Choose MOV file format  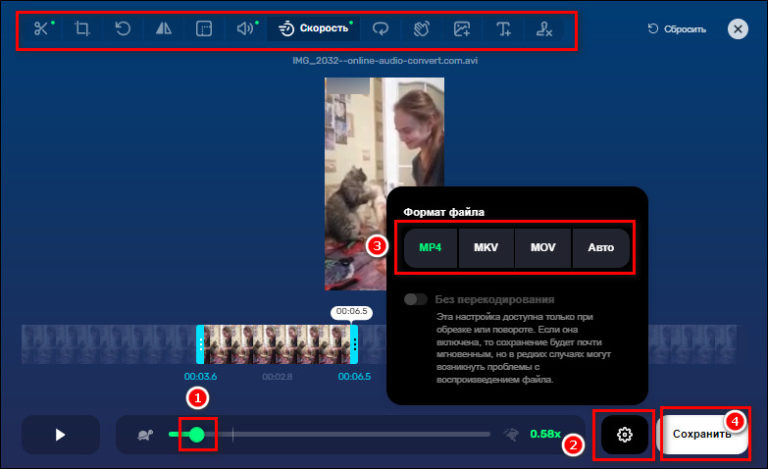[x=543, y=248]
